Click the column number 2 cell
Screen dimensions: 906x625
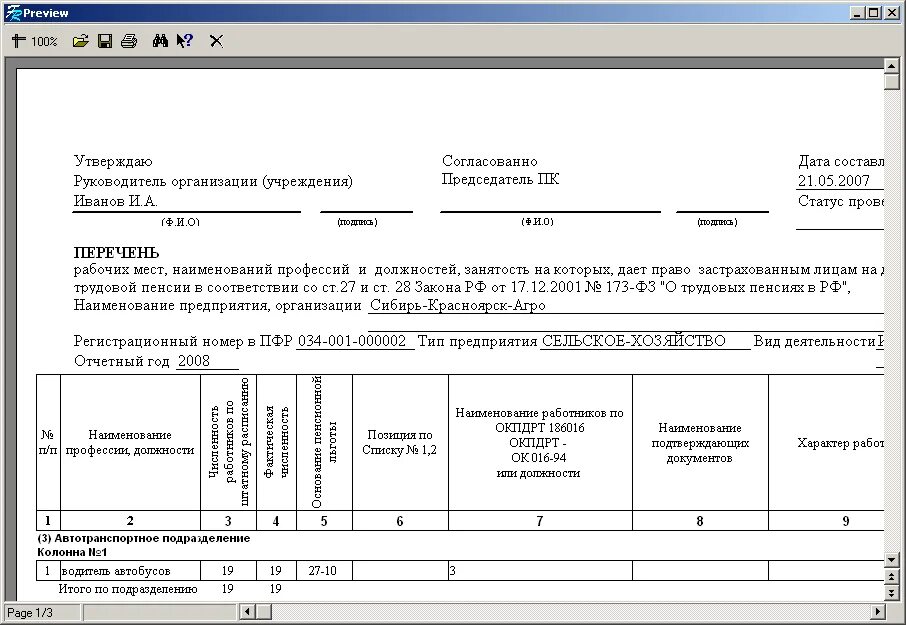click(x=130, y=521)
